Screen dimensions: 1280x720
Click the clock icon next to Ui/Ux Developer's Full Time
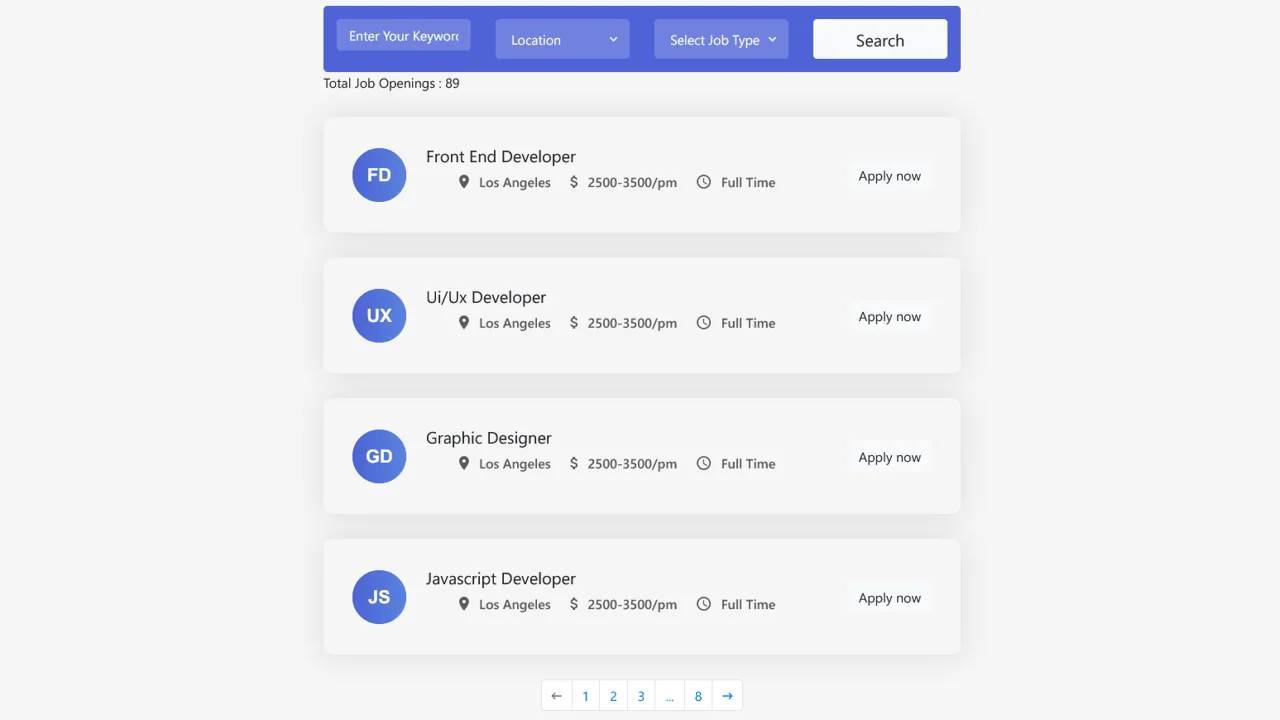704,322
